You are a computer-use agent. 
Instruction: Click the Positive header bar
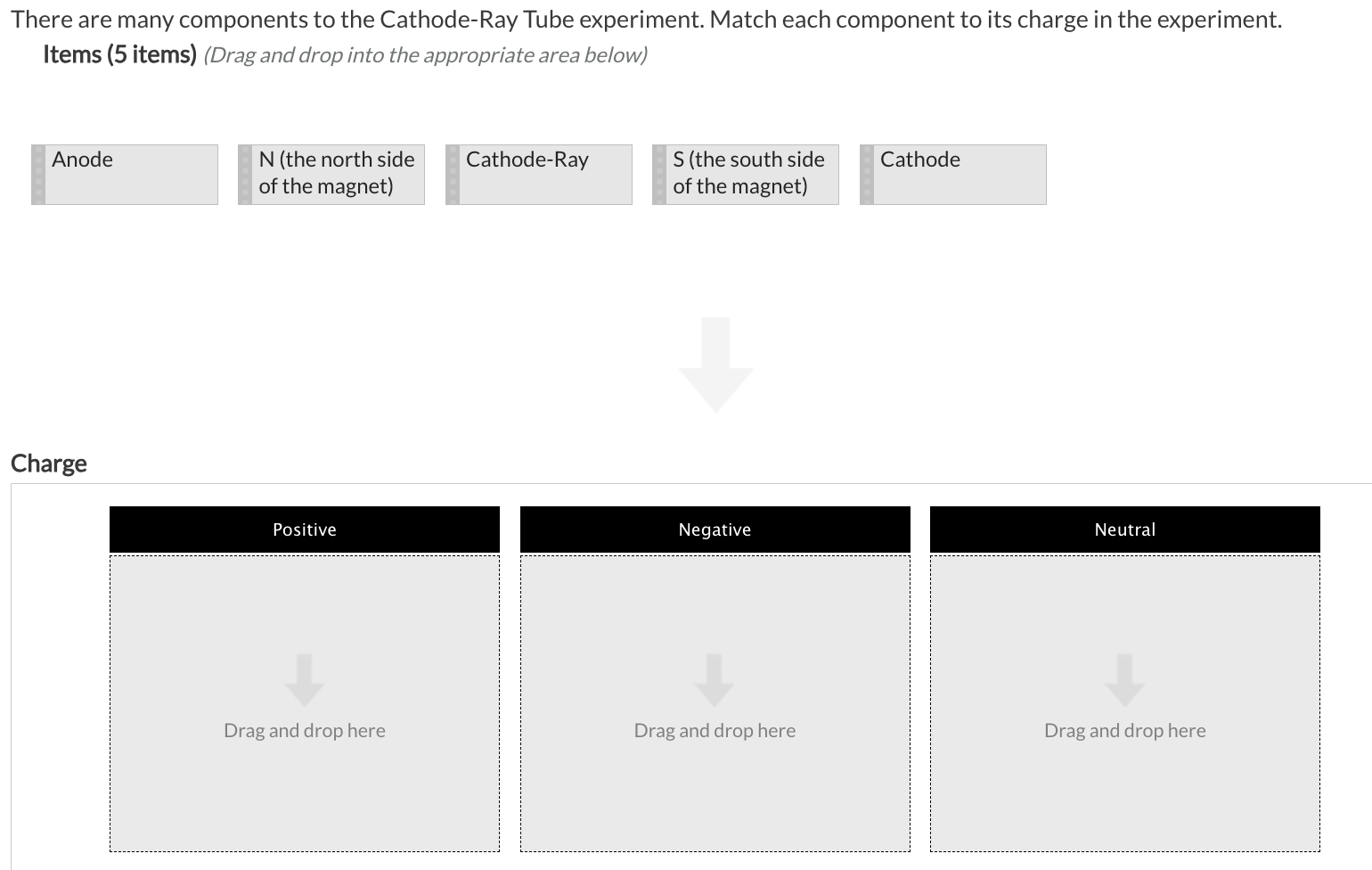(x=305, y=529)
